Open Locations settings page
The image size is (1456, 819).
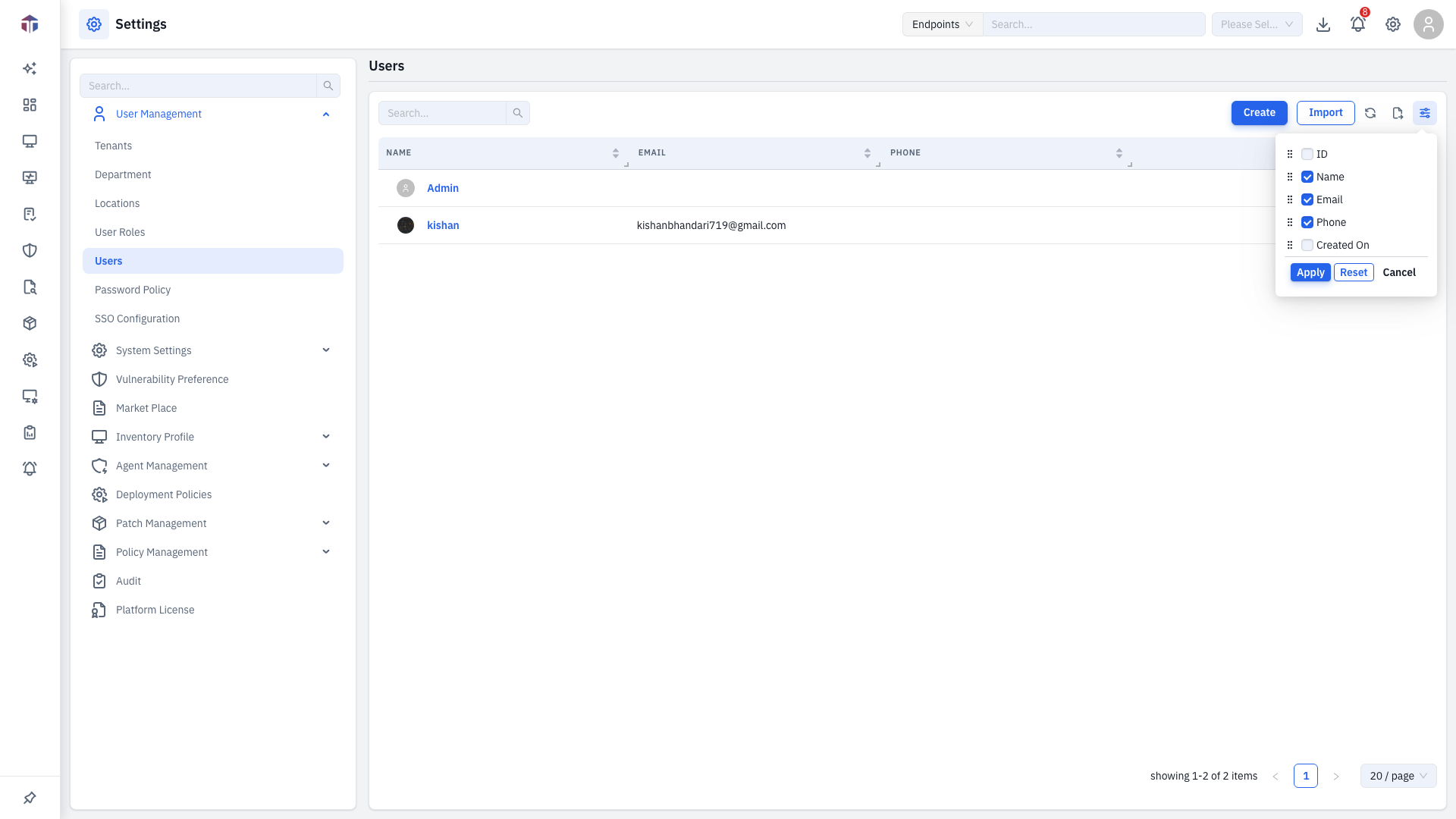[x=117, y=203]
